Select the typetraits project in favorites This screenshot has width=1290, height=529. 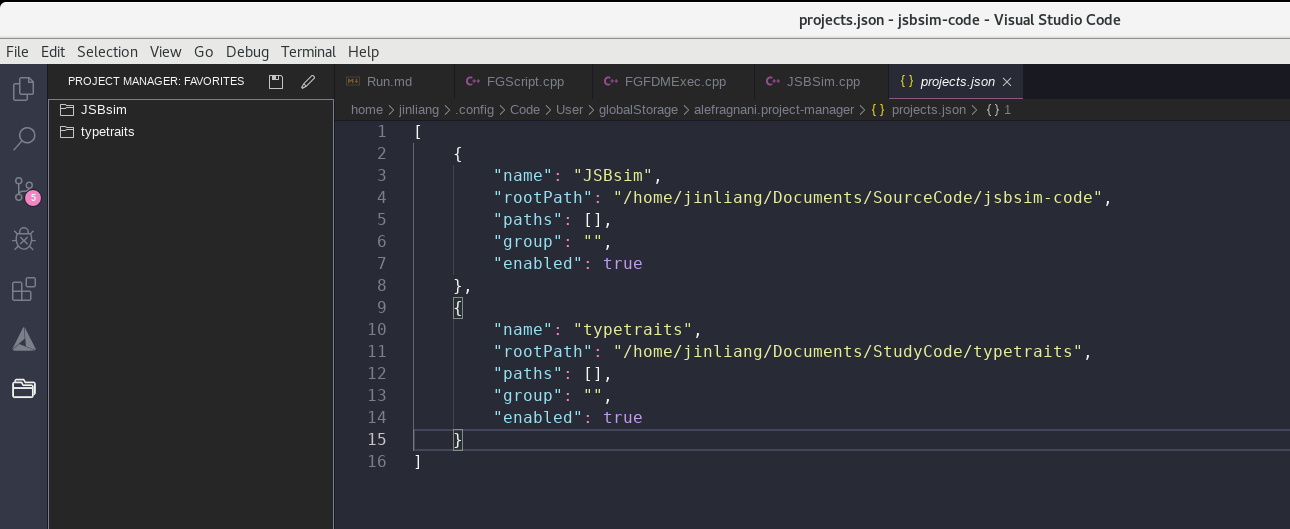[x=190, y=131]
